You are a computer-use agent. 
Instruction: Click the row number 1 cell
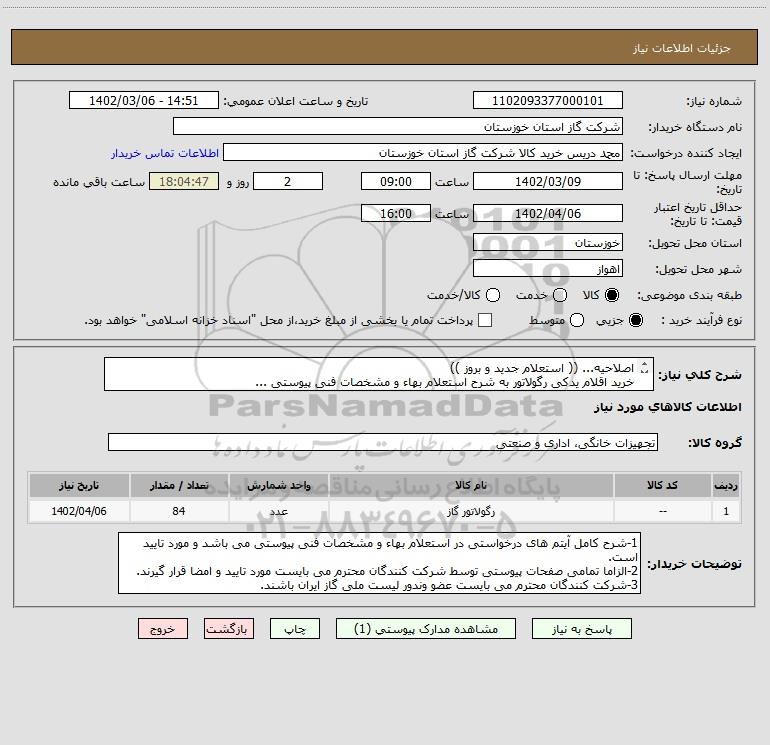726,511
